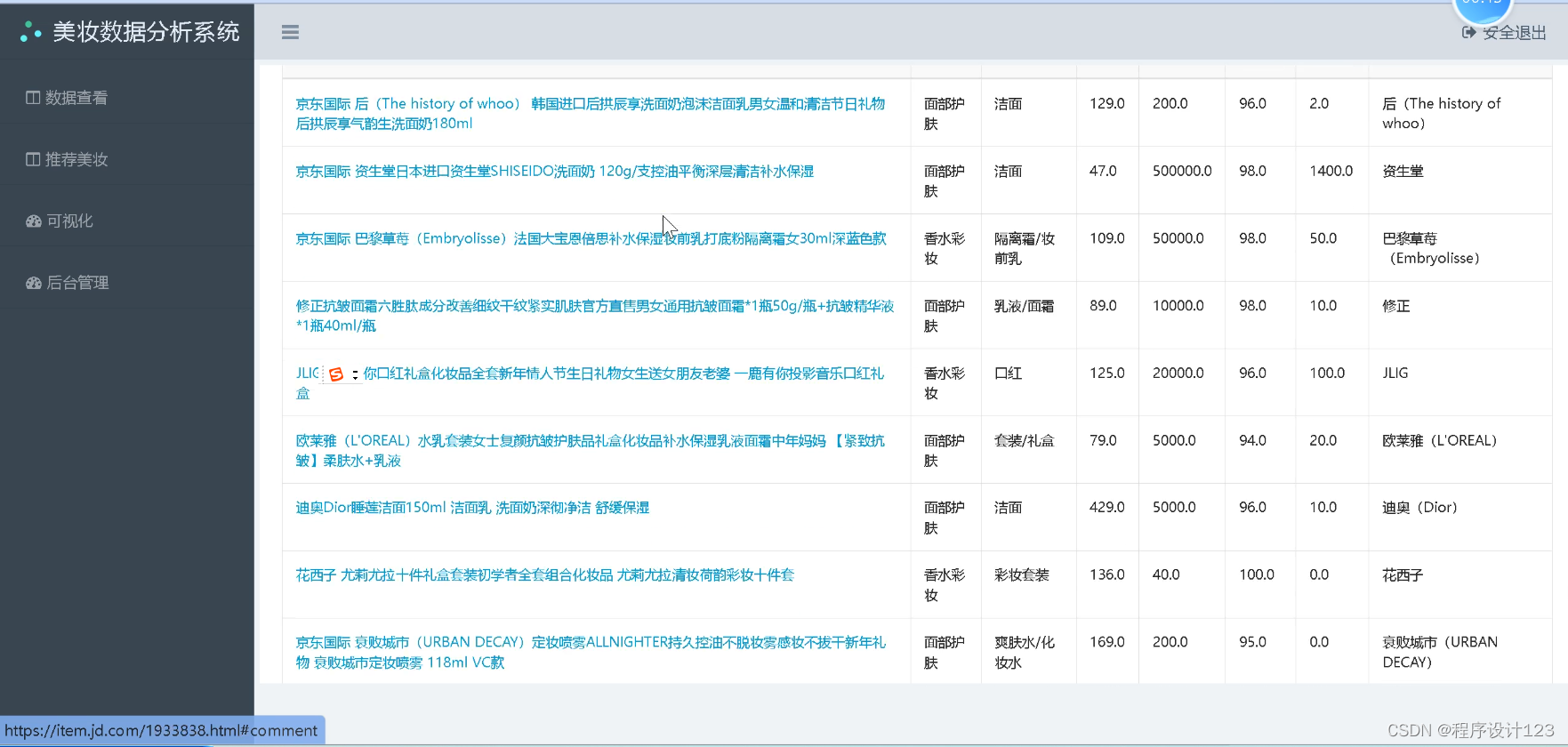Click the orange Sogou input icon
The width and height of the screenshot is (1568, 747).
[x=336, y=374]
